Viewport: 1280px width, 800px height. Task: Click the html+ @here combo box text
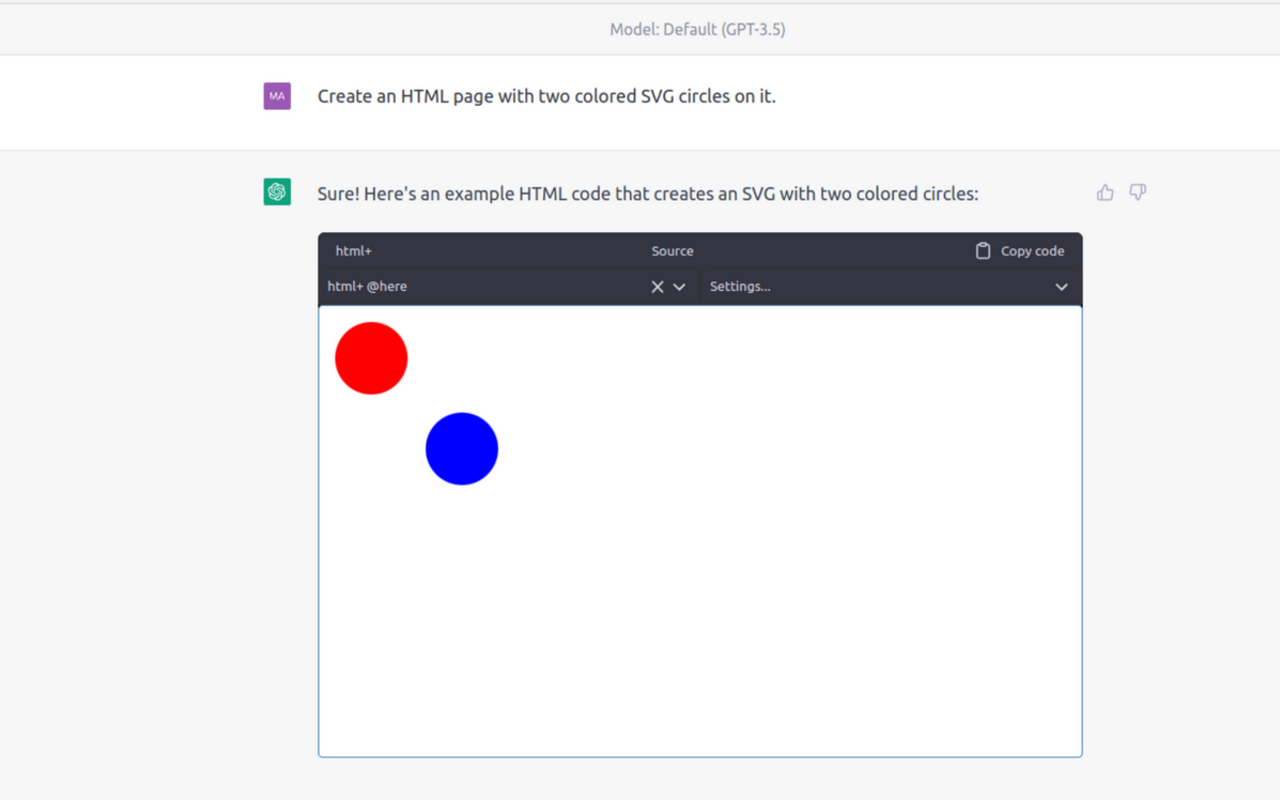pyautogui.click(x=367, y=287)
